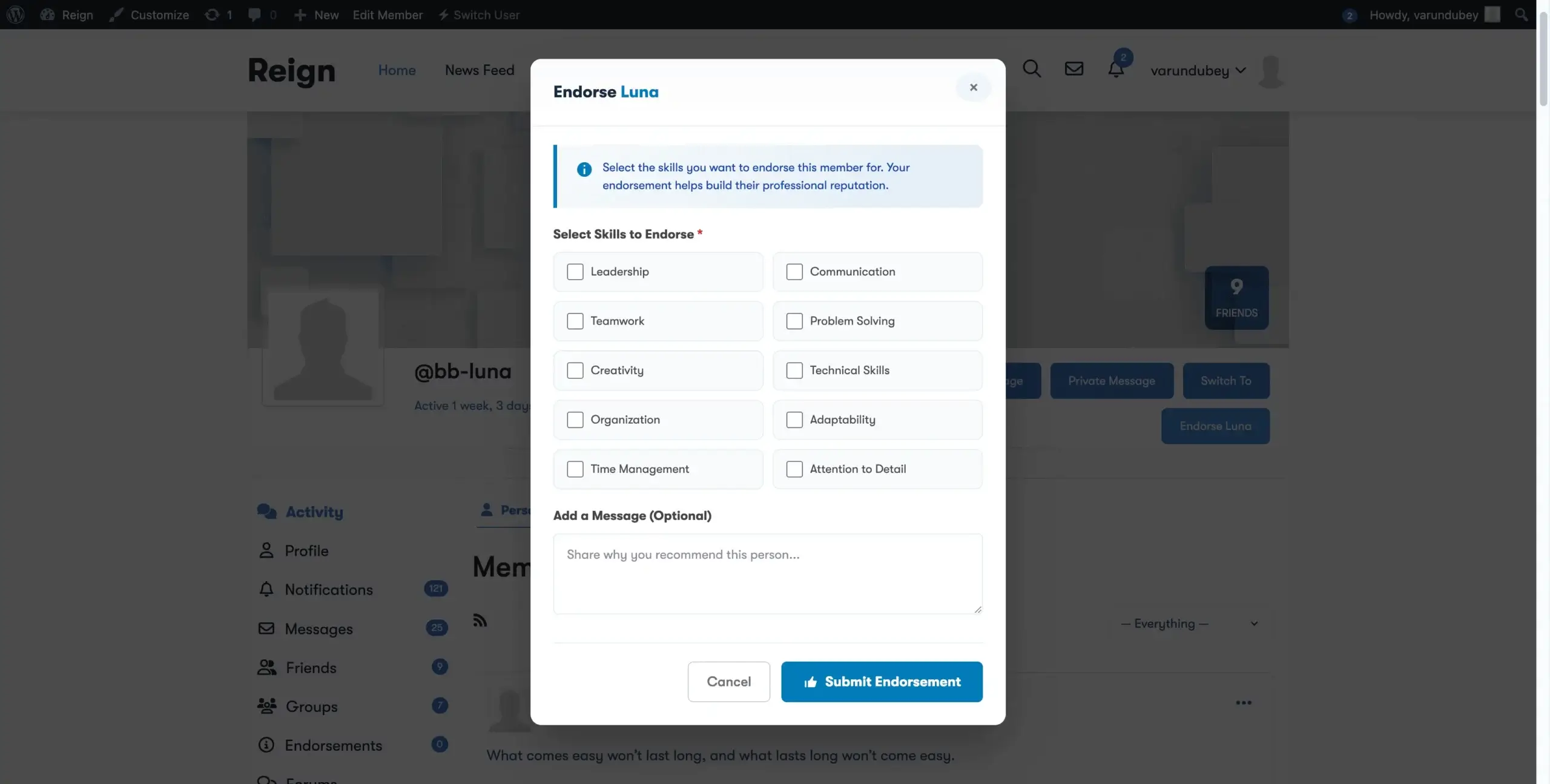Click Submit Endorsement button
1550x784 pixels.
click(x=882, y=682)
